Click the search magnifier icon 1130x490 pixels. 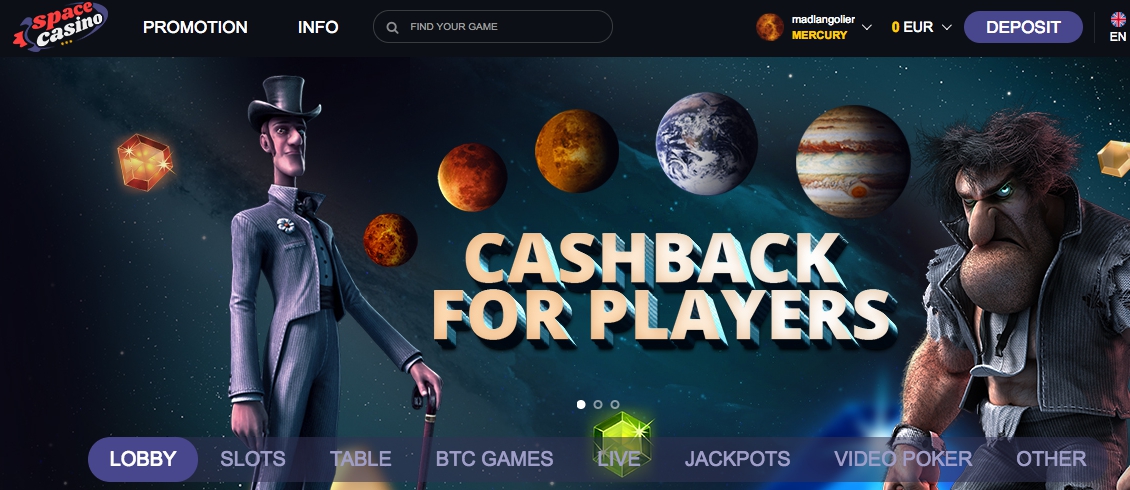[x=392, y=27]
